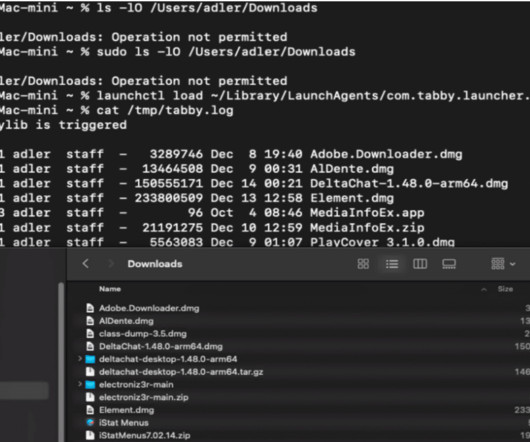This screenshot has height=442, width=530.
Task: Click Element.dmg name in Finder list
Action: [126, 410]
